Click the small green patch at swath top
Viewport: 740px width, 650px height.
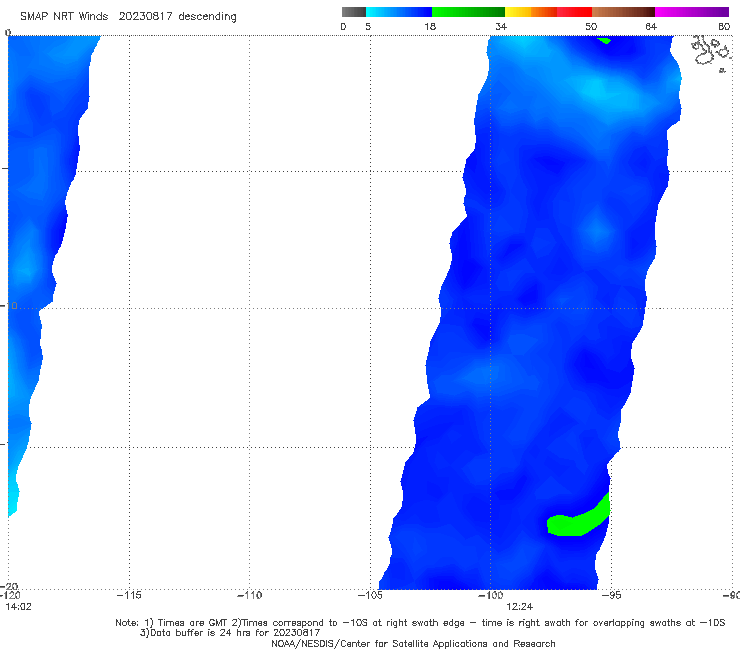pyautogui.click(x=604, y=41)
